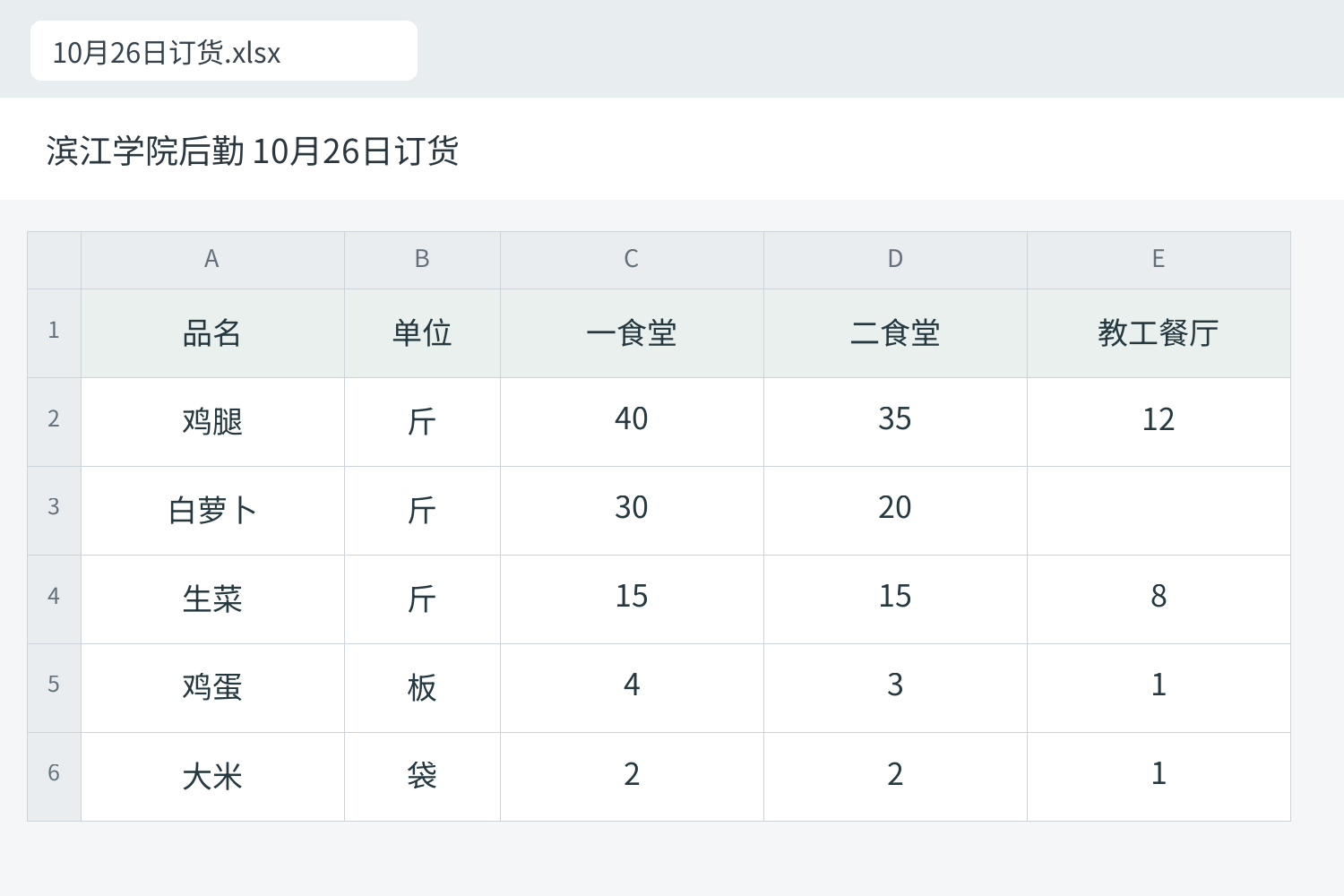Select the 鸡腿 cell
The width and height of the screenshot is (1344, 896).
pyautogui.click(x=212, y=422)
